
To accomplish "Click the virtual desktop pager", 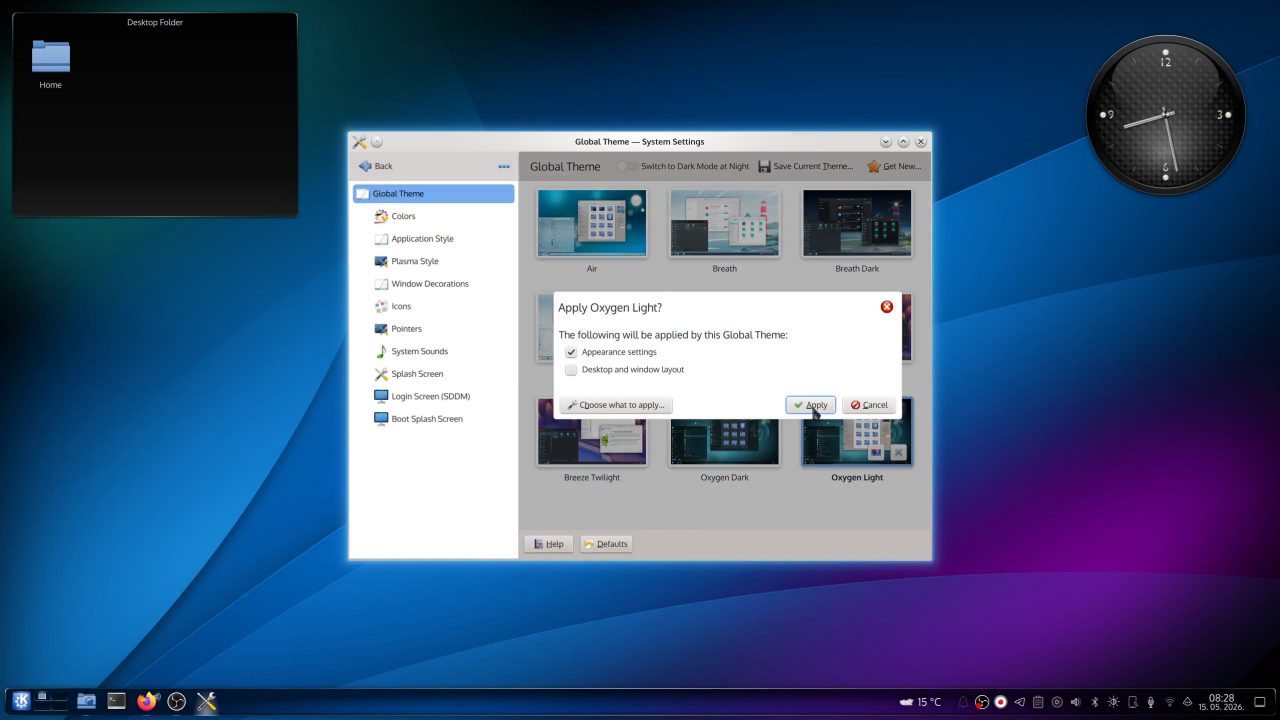I will pos(52,701).
